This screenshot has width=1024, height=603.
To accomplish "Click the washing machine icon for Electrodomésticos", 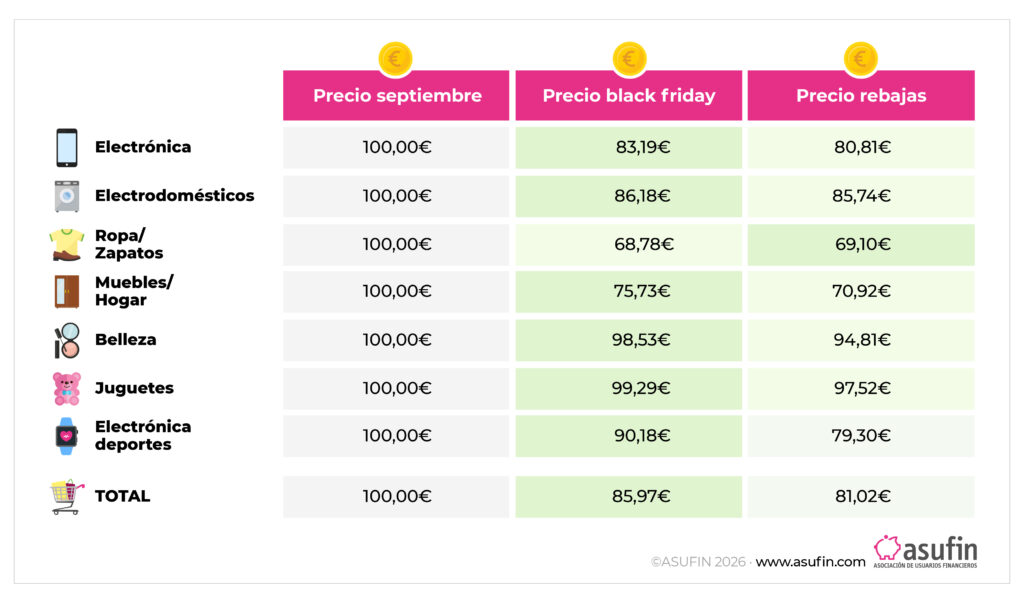I will click(67, 196).
